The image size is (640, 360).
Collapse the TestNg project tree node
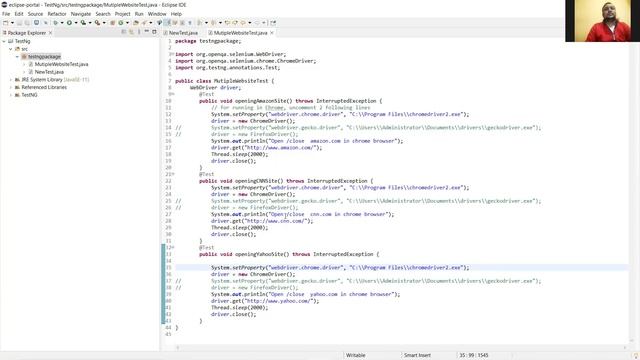pos(4,41)
